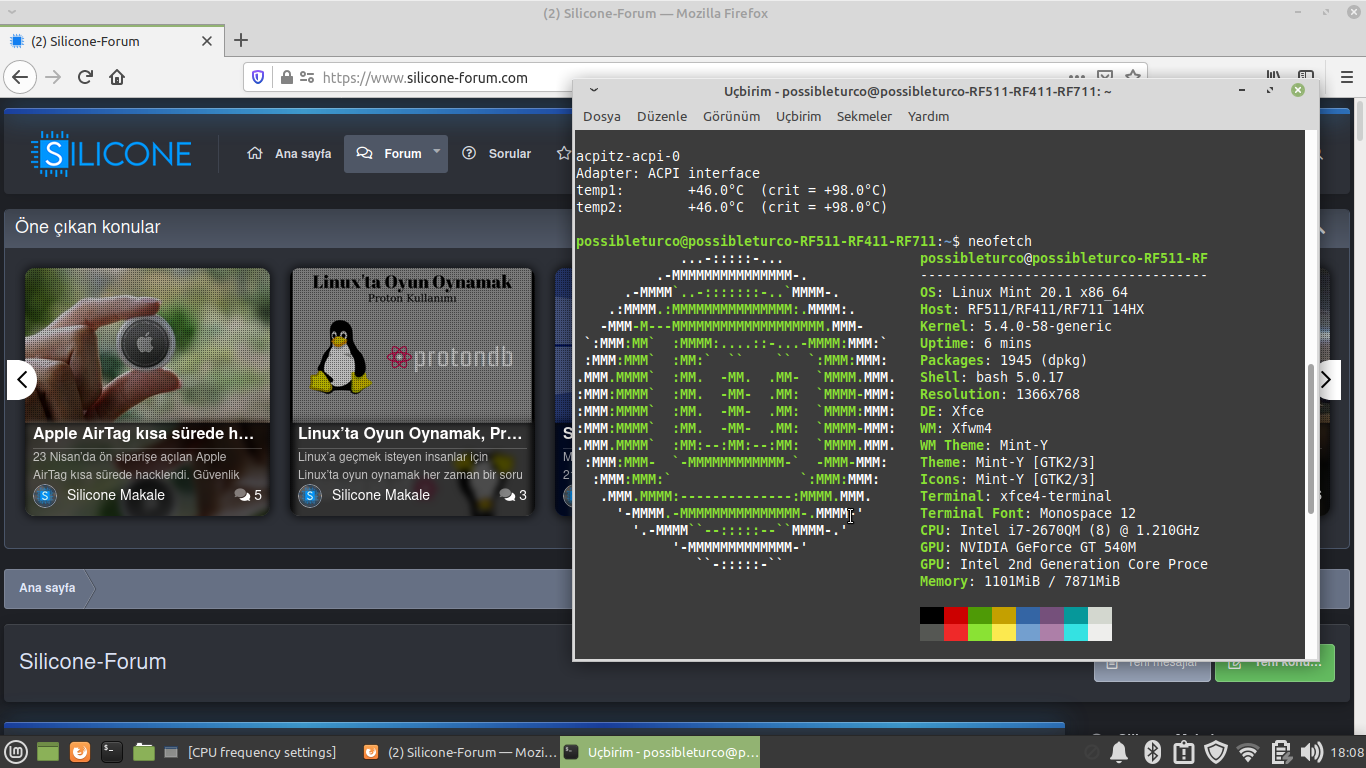Click the show desktop panel icon

[x=48, y=752]
